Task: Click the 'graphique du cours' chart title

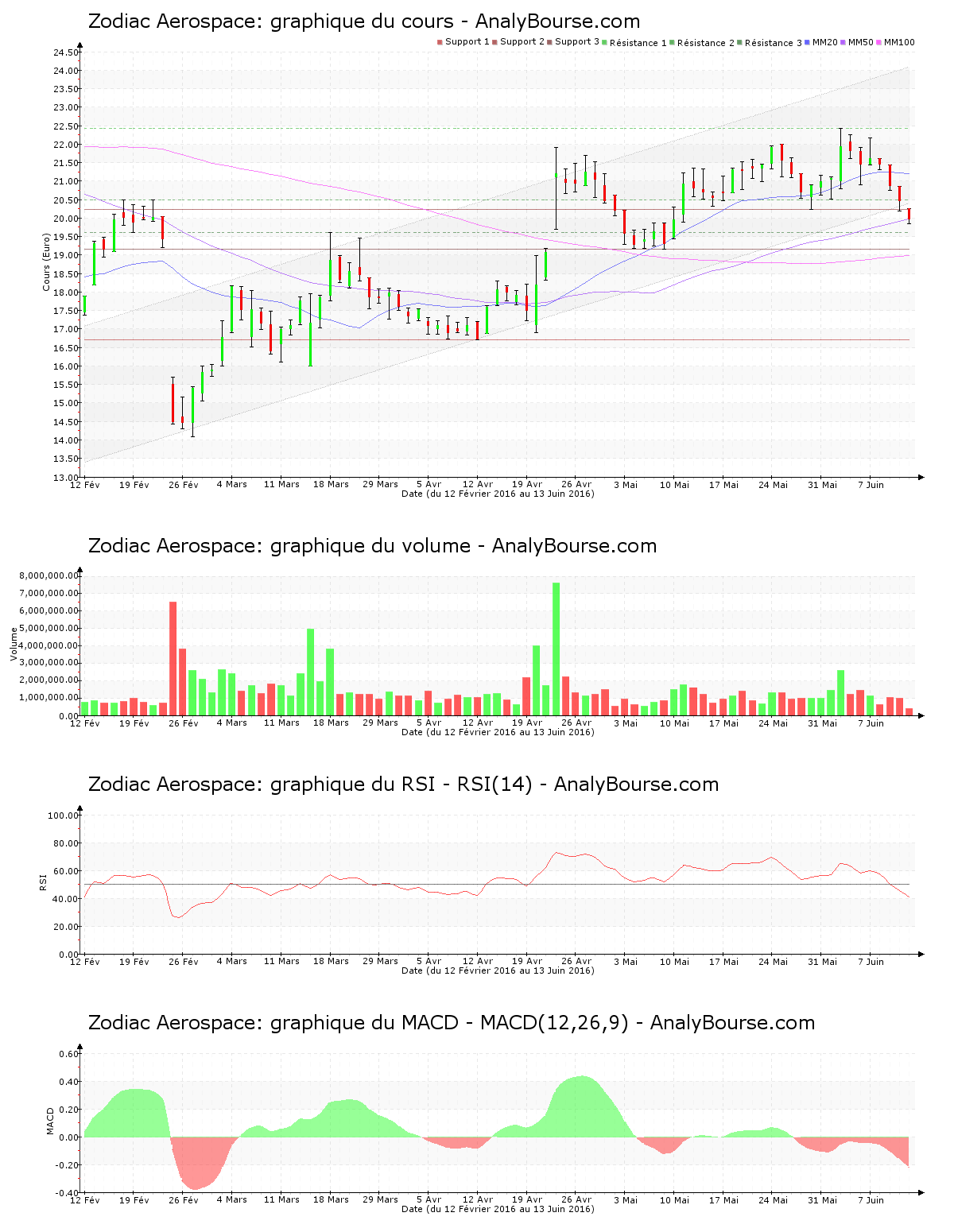Action: tap(364, 21)
